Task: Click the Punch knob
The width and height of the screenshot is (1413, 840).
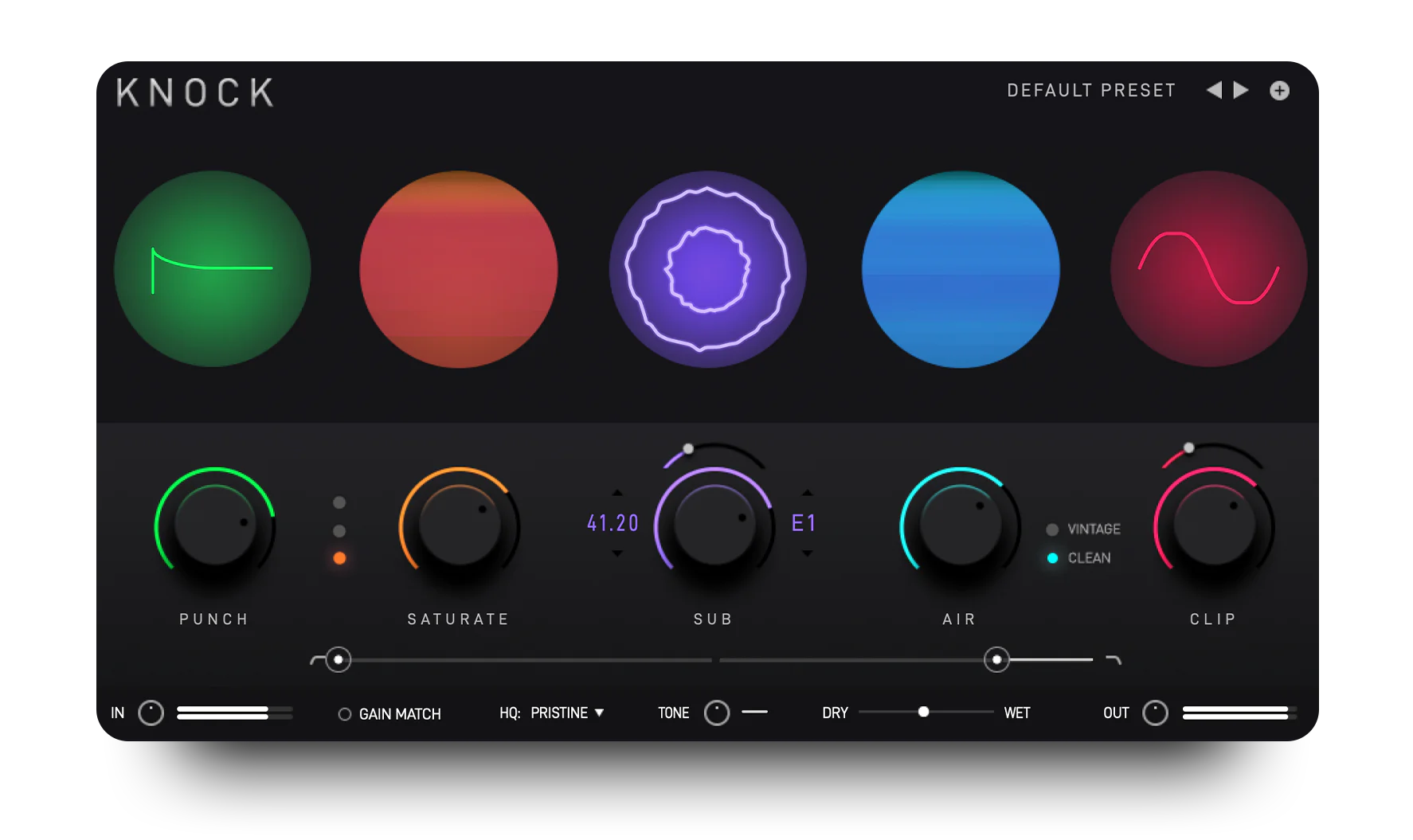Action: 215,525
